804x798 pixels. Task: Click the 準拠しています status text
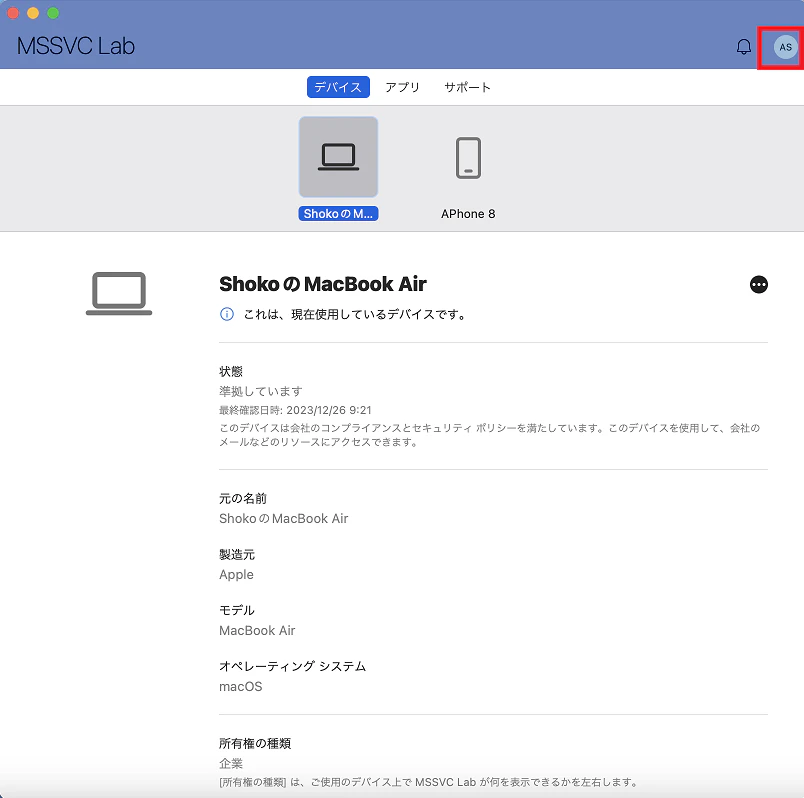(x=260, y=391)
